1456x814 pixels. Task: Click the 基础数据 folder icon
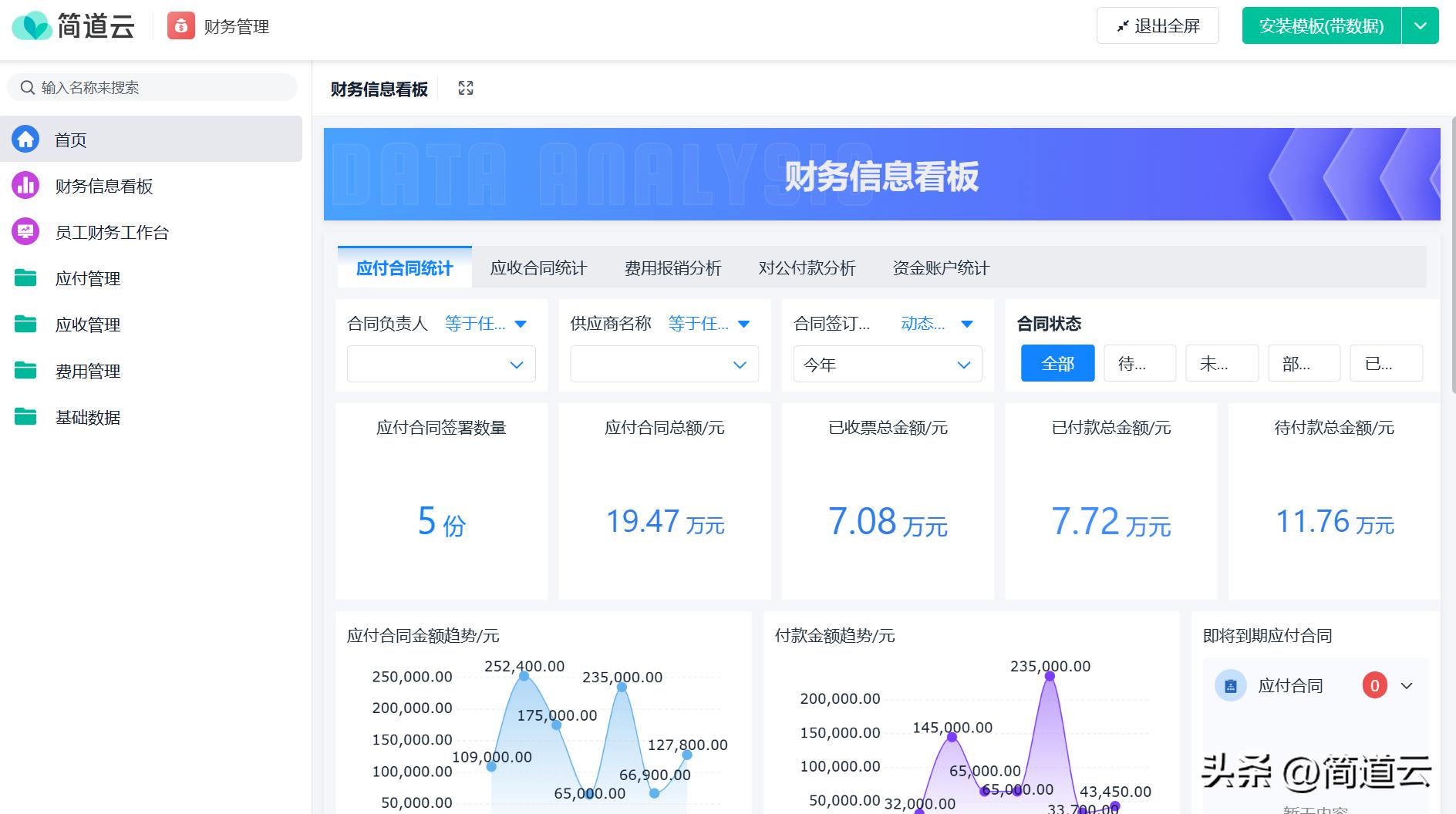[x=25, y=417]
